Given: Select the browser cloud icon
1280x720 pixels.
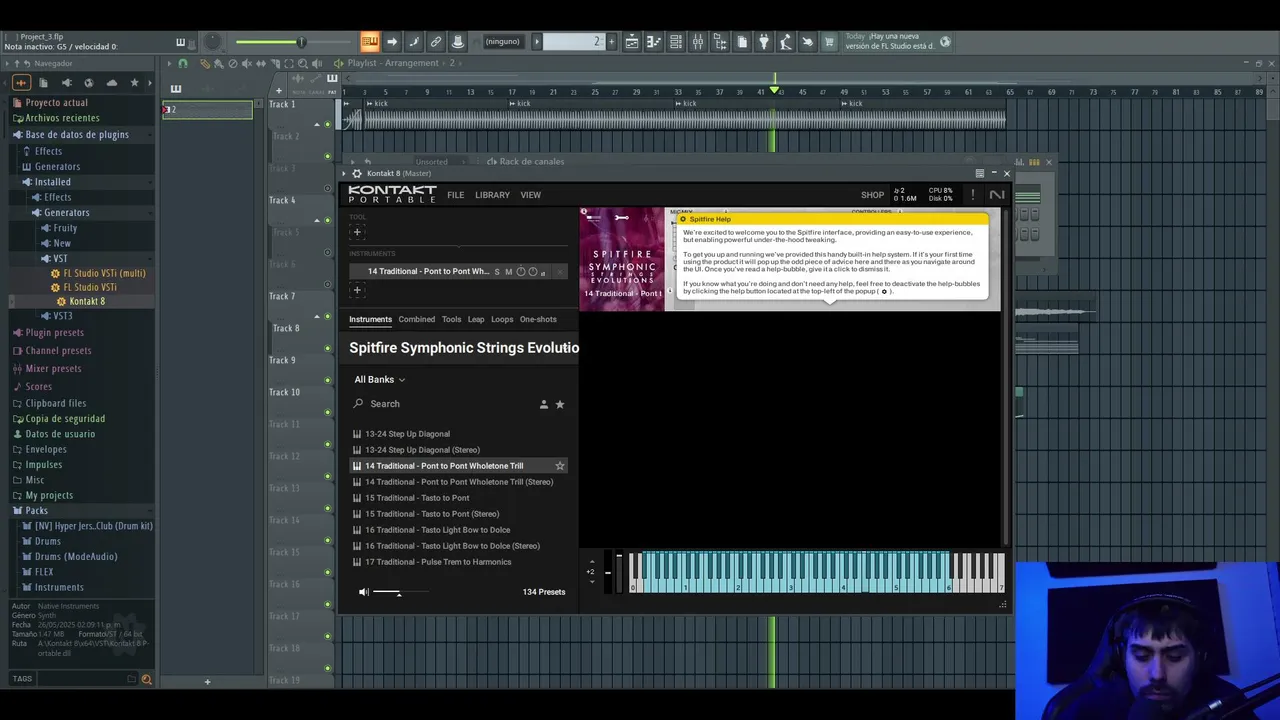Looking at the screenshot, I should click(x=112, y=82).
